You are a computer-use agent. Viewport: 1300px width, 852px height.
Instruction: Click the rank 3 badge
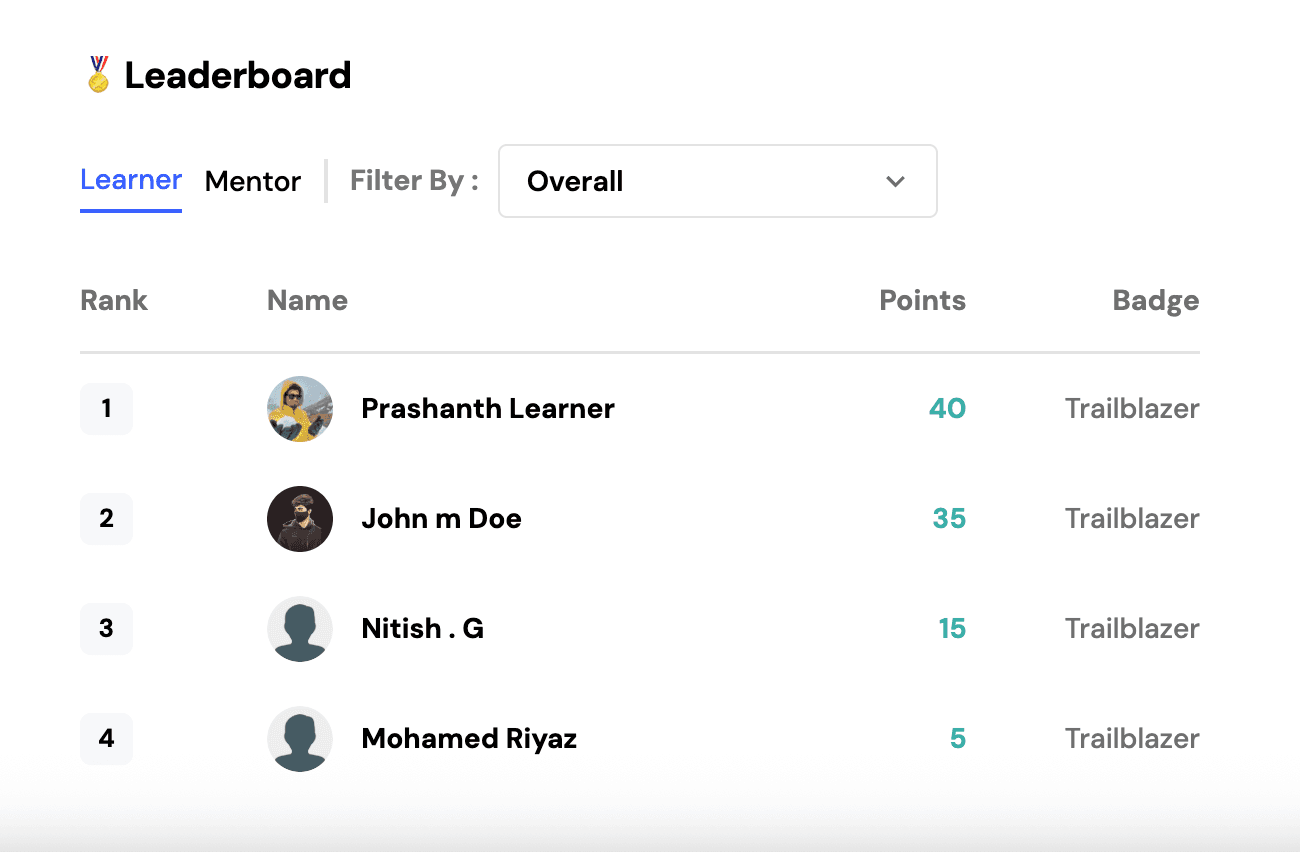106,628
